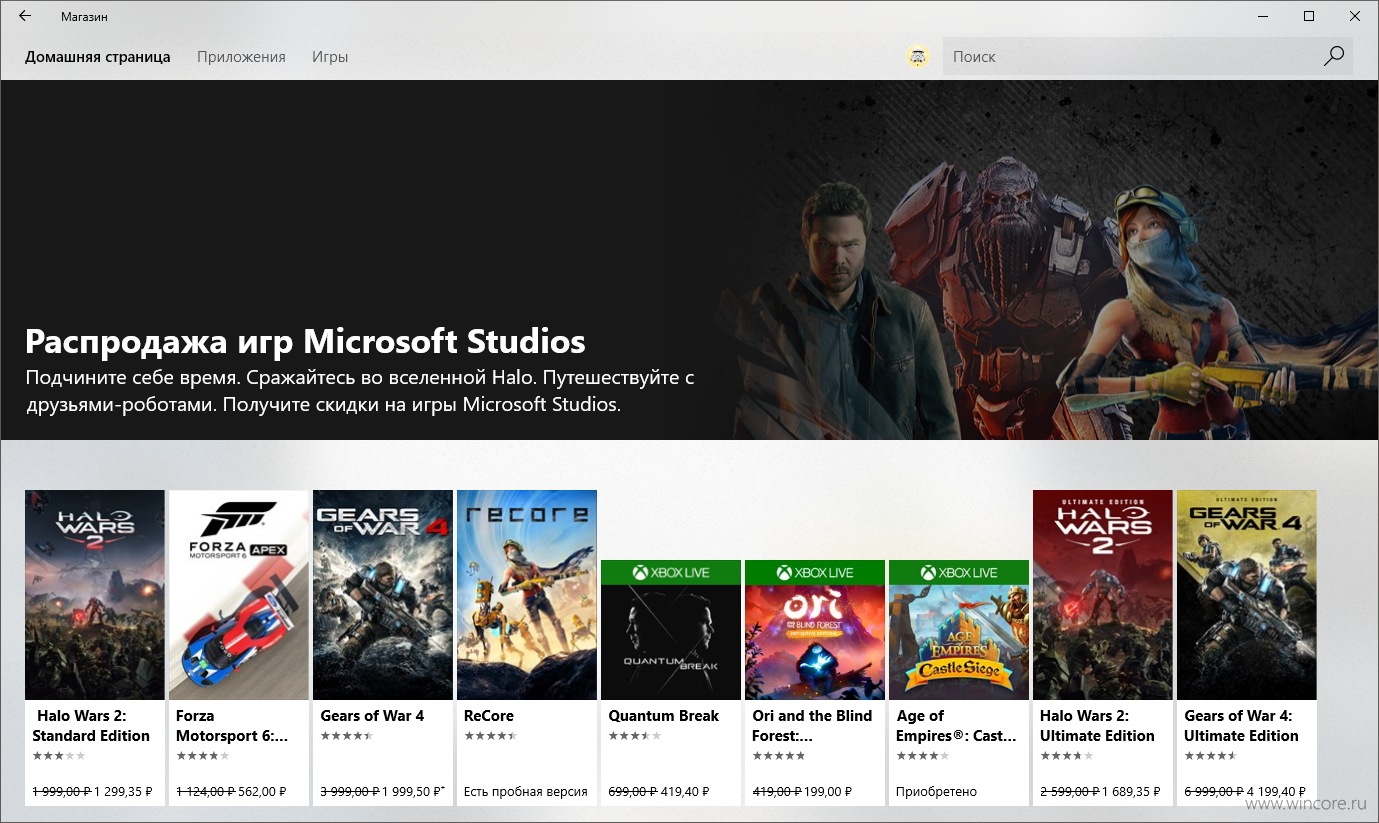Click the 4 199,40 ₽ price
Image resolution: width=1379 pixels, height=823 pixels.
[1277, 791]
